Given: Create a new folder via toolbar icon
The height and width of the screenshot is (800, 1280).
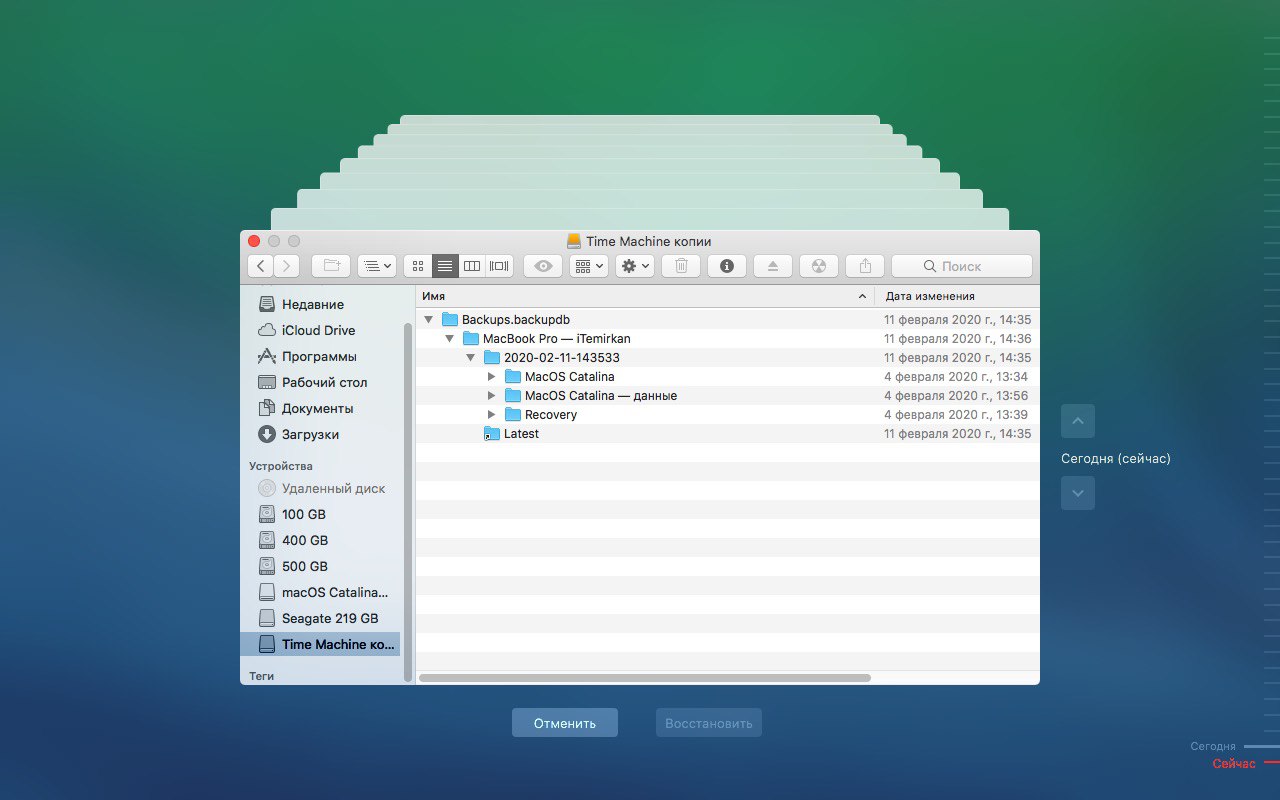Looking at the screenshot, I should pos(331,266).
